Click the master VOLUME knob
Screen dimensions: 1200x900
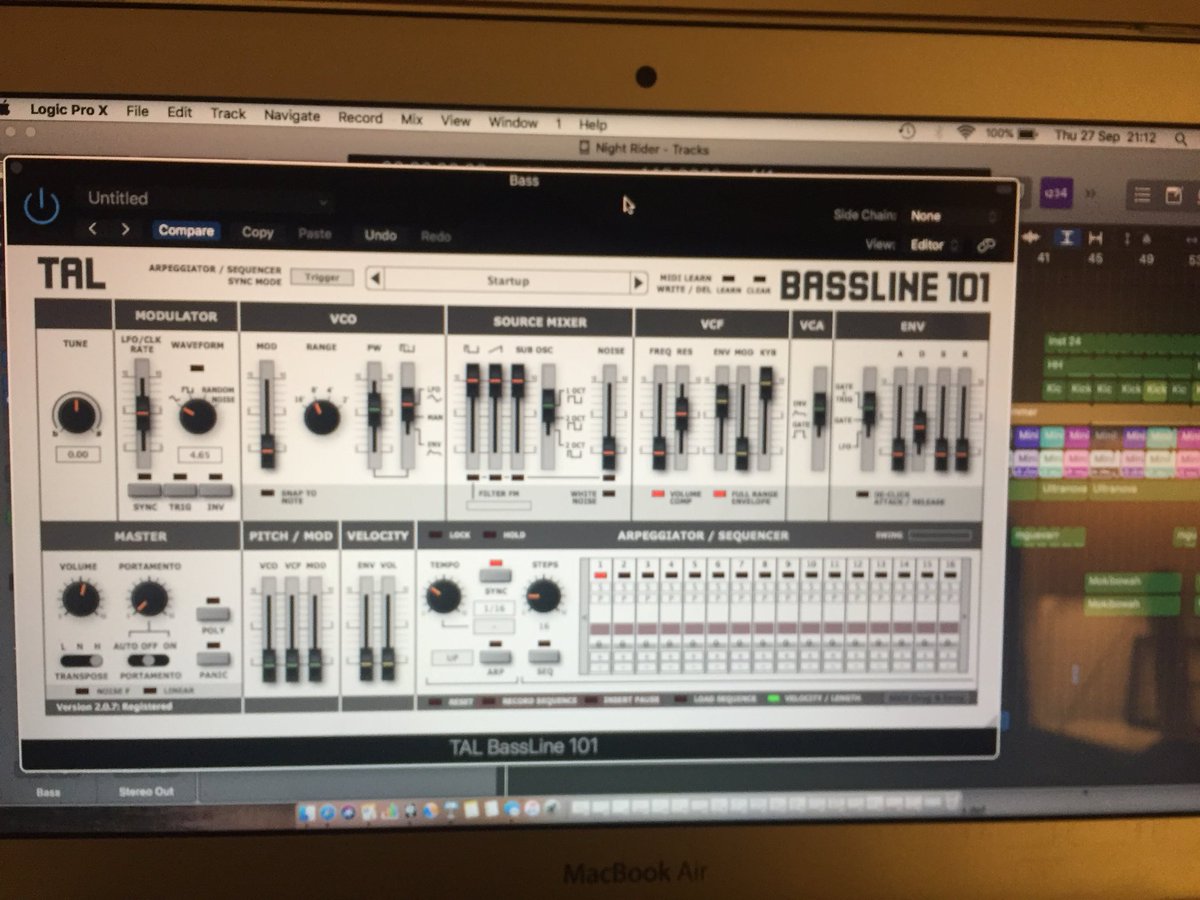coord(79,599)
